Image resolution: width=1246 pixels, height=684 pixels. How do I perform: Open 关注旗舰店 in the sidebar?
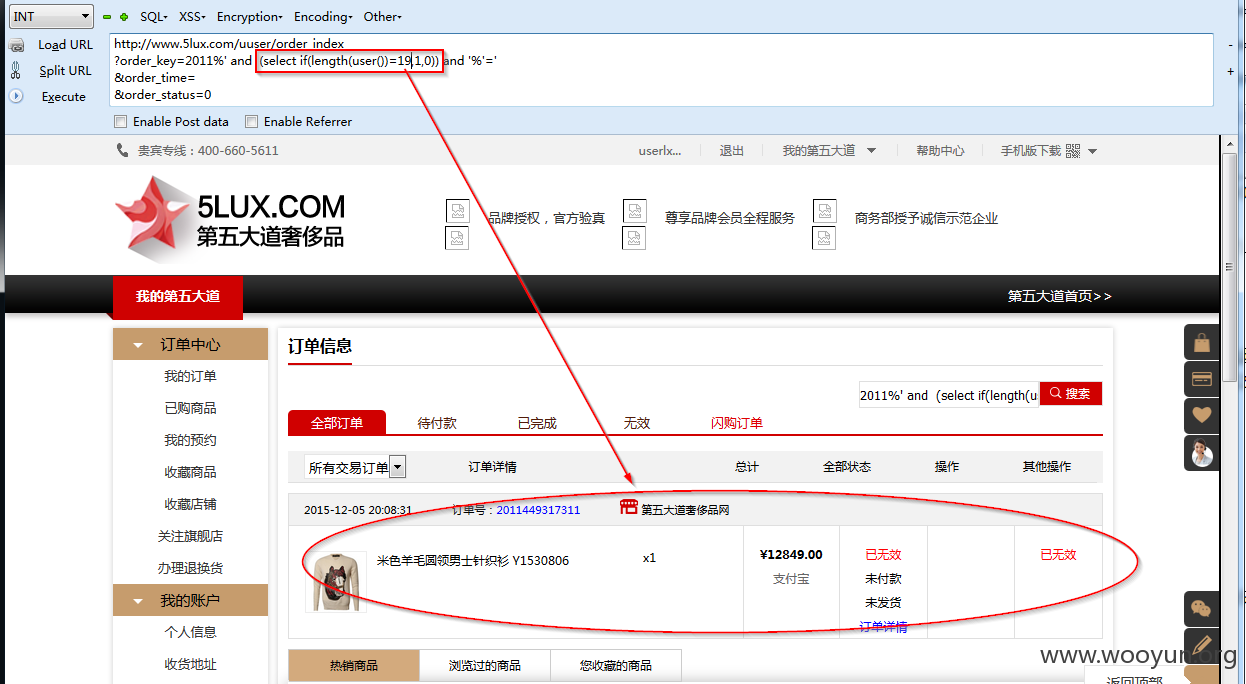[190, 537]
